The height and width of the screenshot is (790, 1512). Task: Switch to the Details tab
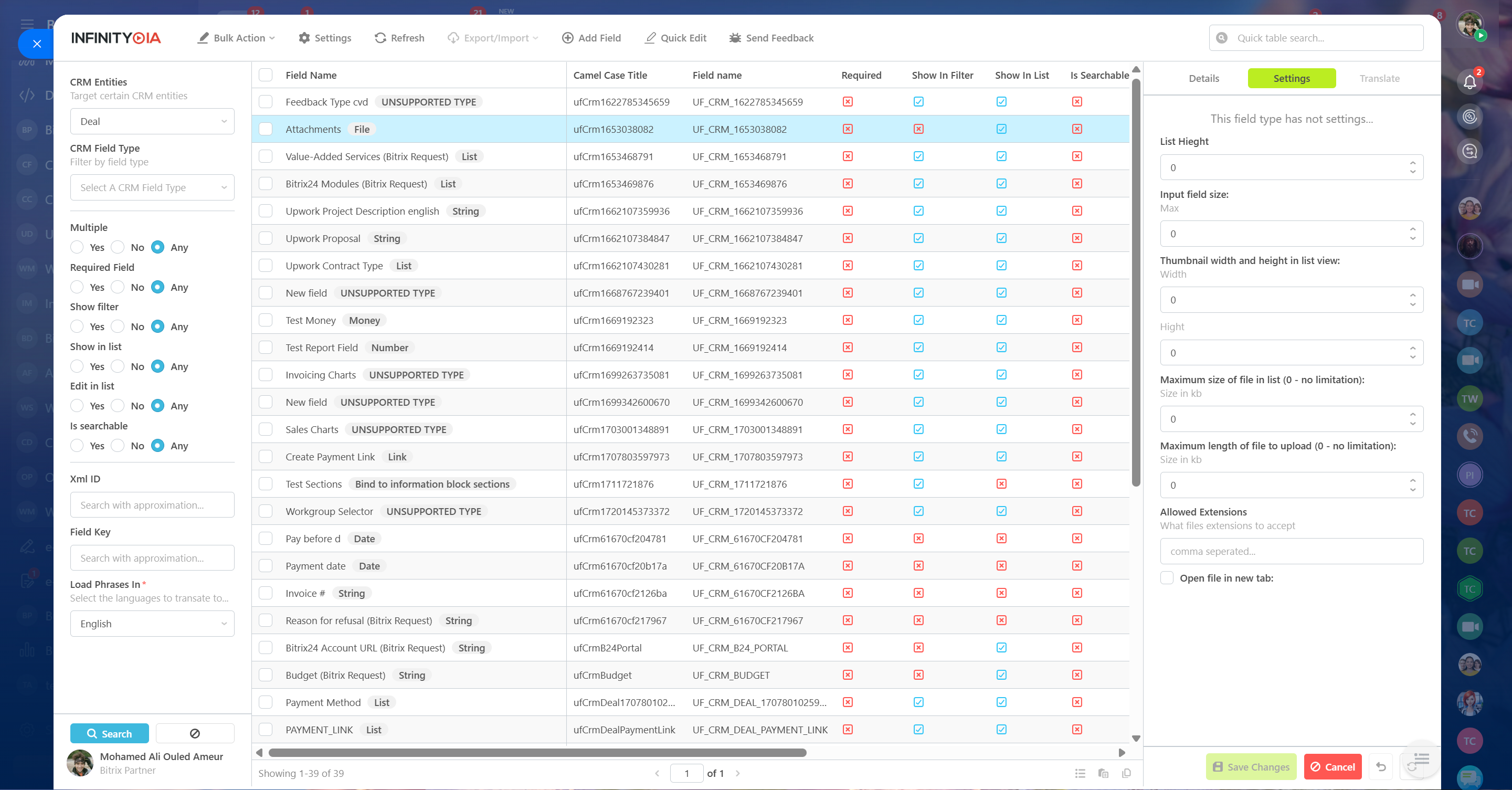coord(1203,78)
